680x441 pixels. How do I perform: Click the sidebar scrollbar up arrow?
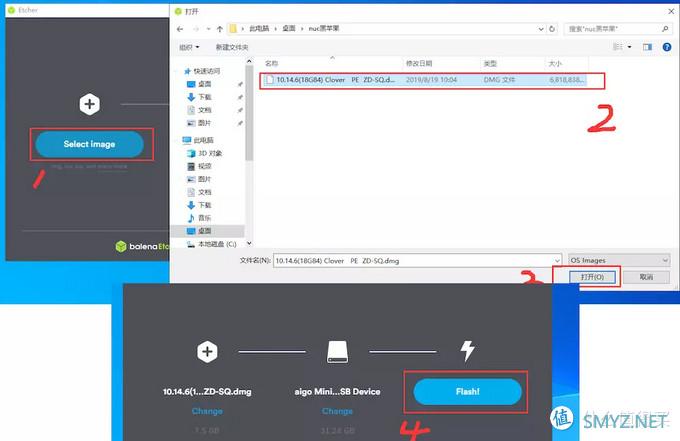[249, 62]
